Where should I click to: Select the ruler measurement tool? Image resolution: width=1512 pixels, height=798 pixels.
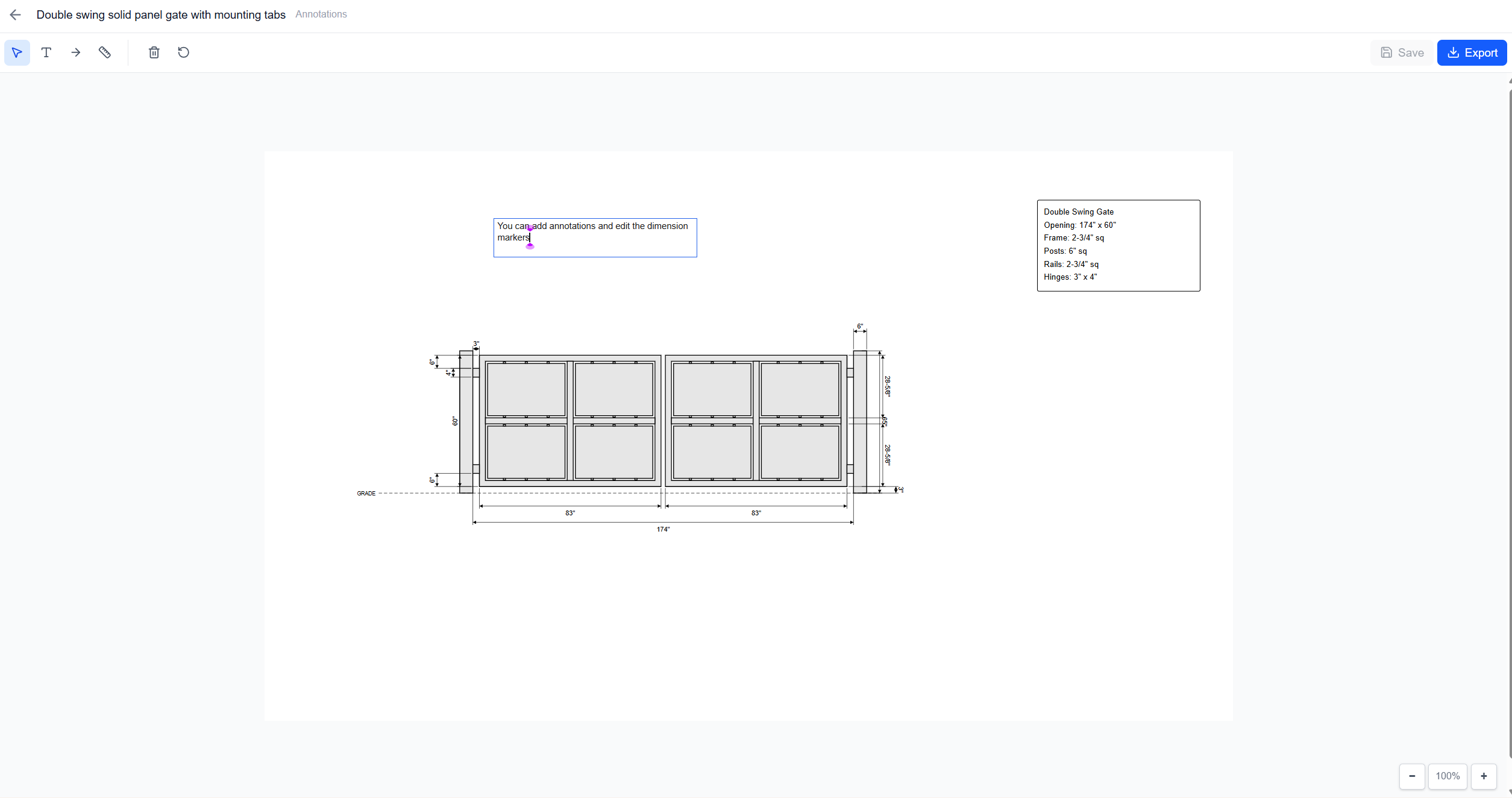[x=105, y=52]
